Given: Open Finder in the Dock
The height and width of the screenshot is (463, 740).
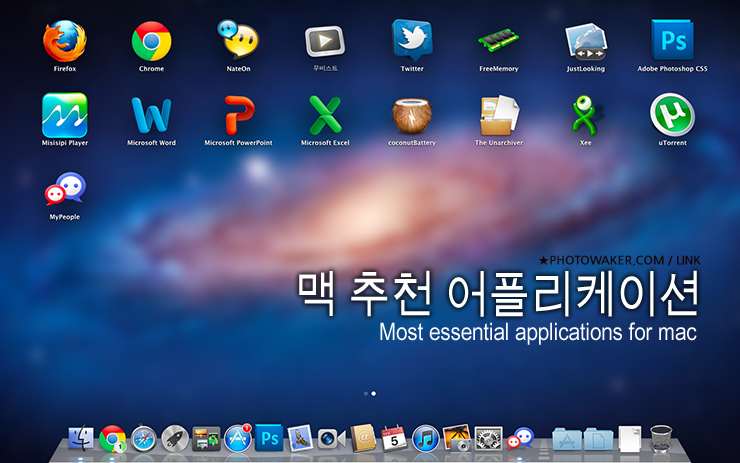Looking at the screenshot, I should (81, 439).
